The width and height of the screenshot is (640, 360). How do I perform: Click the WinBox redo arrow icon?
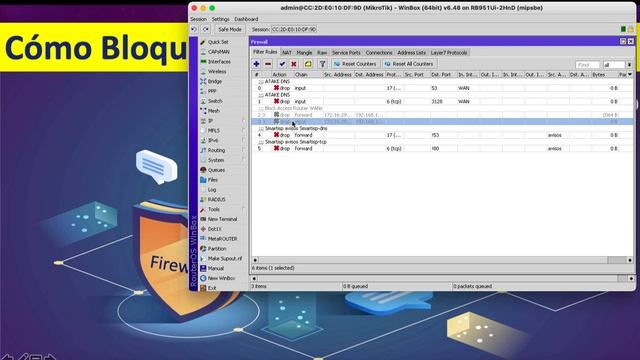[x=206, y=29]
